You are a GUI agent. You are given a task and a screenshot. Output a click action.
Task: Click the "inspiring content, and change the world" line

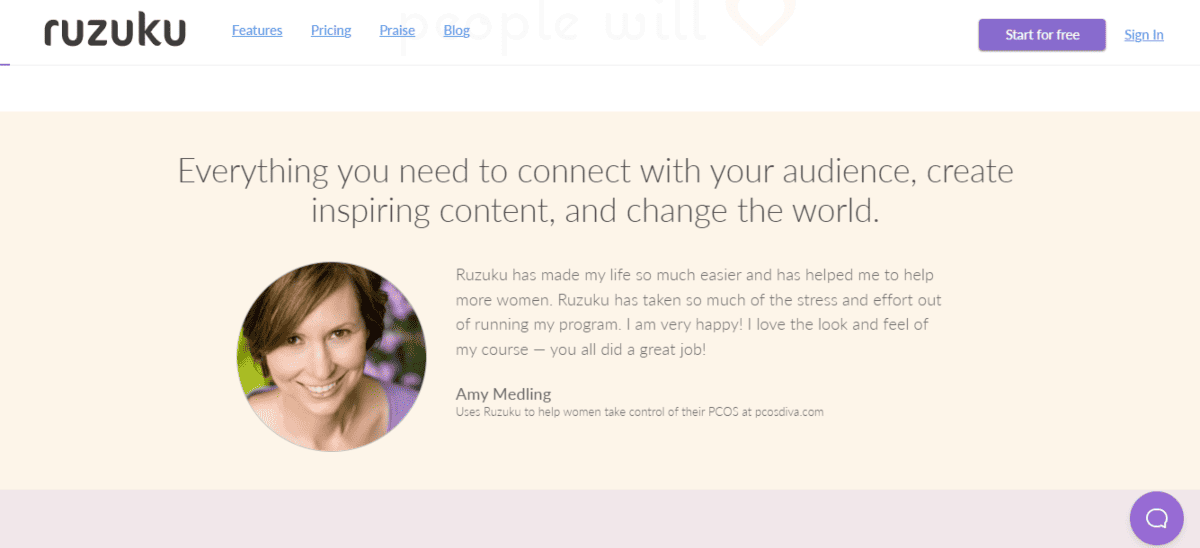pos(595,211)
